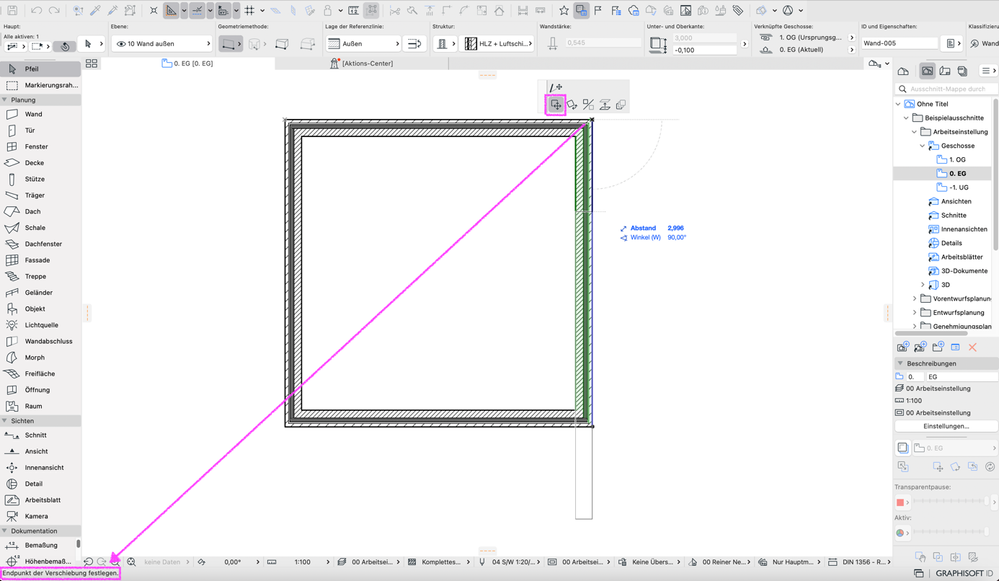Adjust the Transparentpause slider
This screenshot has height=581, width=999.
tap(951, 502)
